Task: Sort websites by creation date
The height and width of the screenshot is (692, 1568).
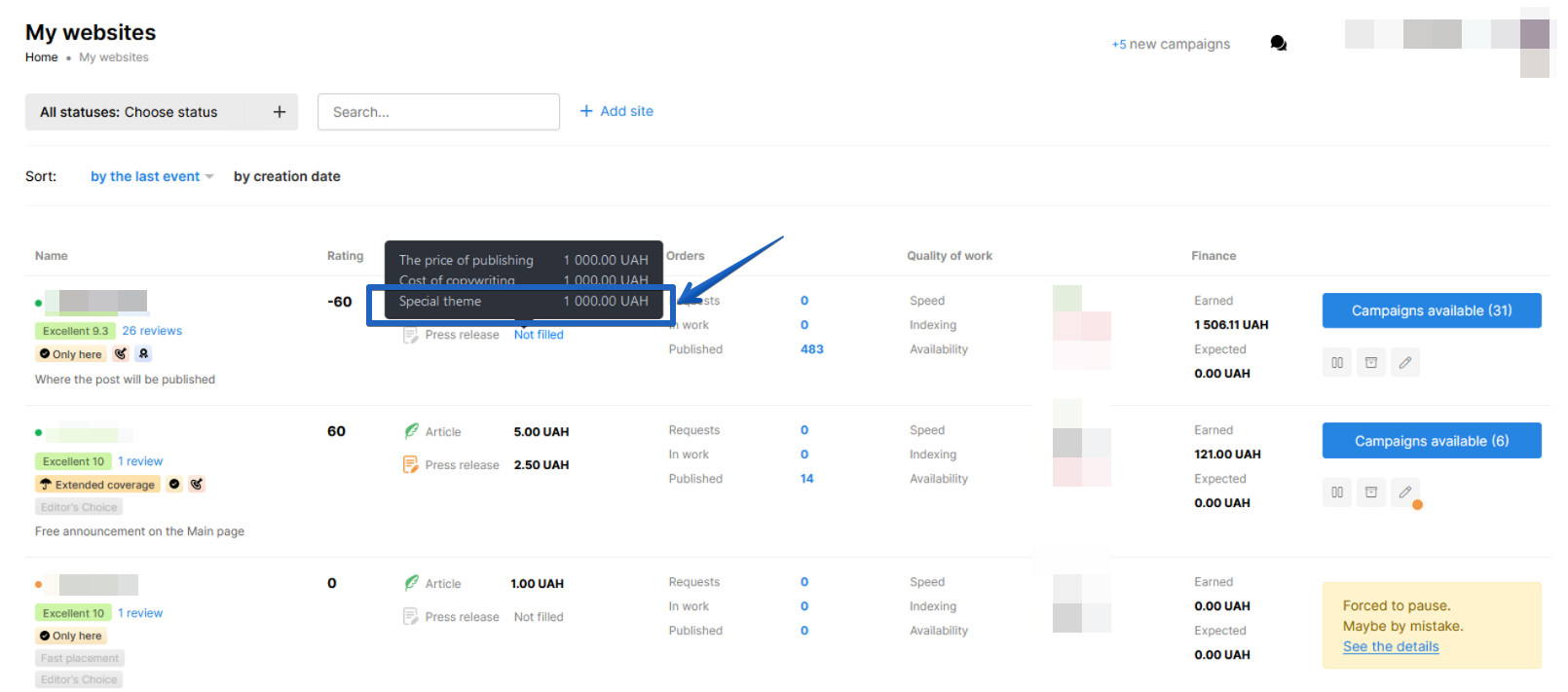Action: click(x=286, y=176)
